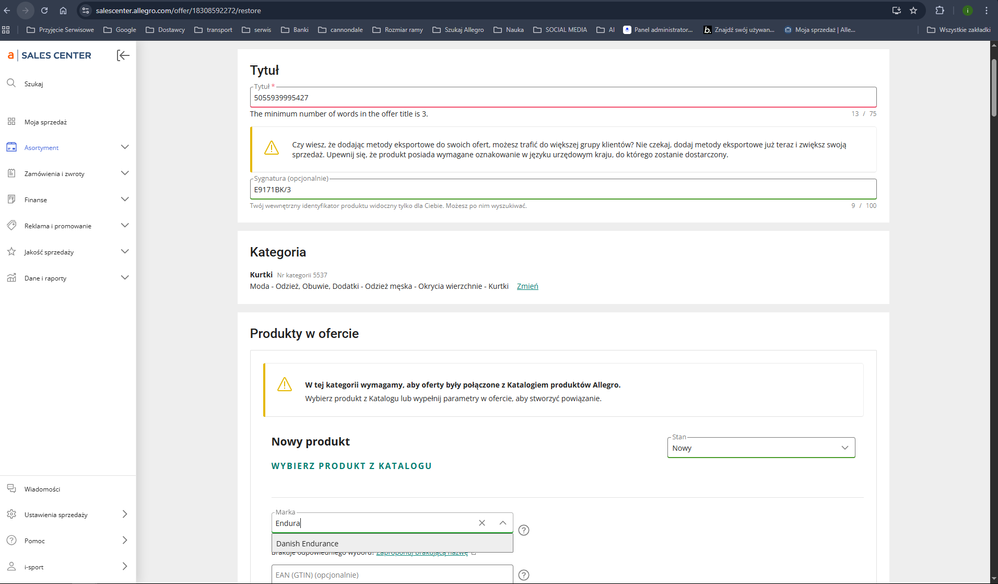This screenshot has height=584, width=998.
Task: Open browser extensions puzzle icon
Action: point(940,10)
